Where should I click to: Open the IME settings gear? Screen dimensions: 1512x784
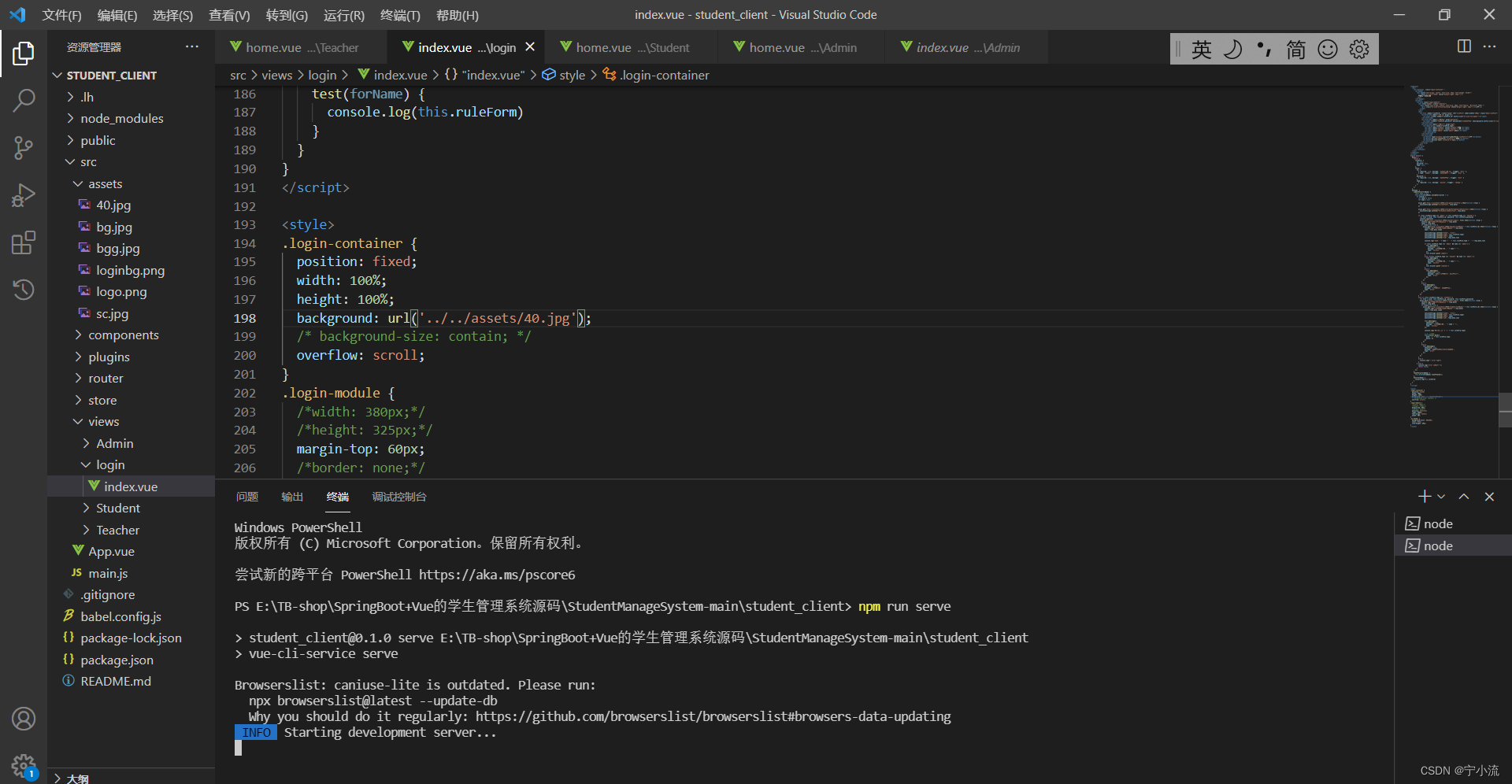(1359, 50)
